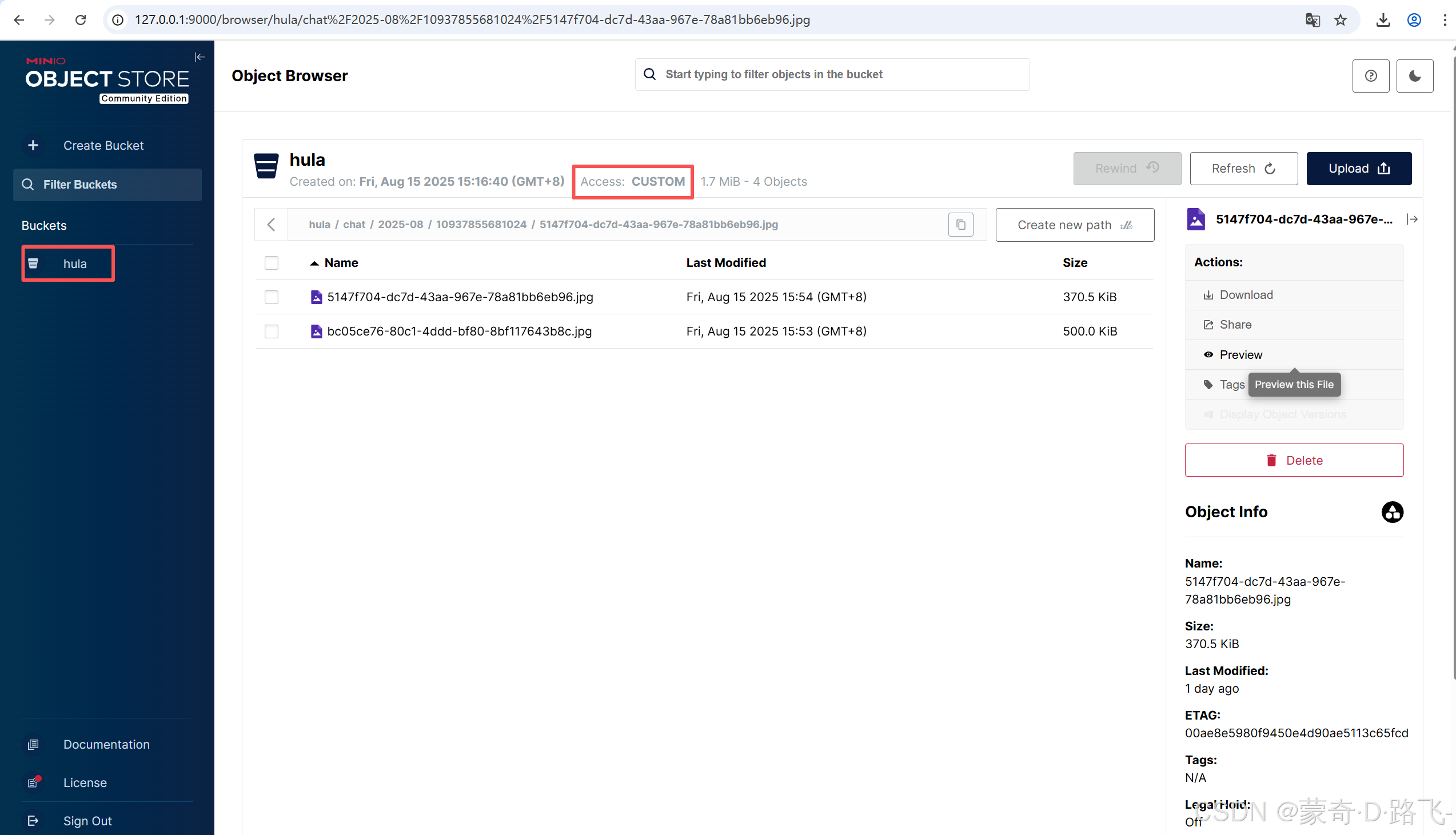Click the site info icon in address bar

pos(118,20)
